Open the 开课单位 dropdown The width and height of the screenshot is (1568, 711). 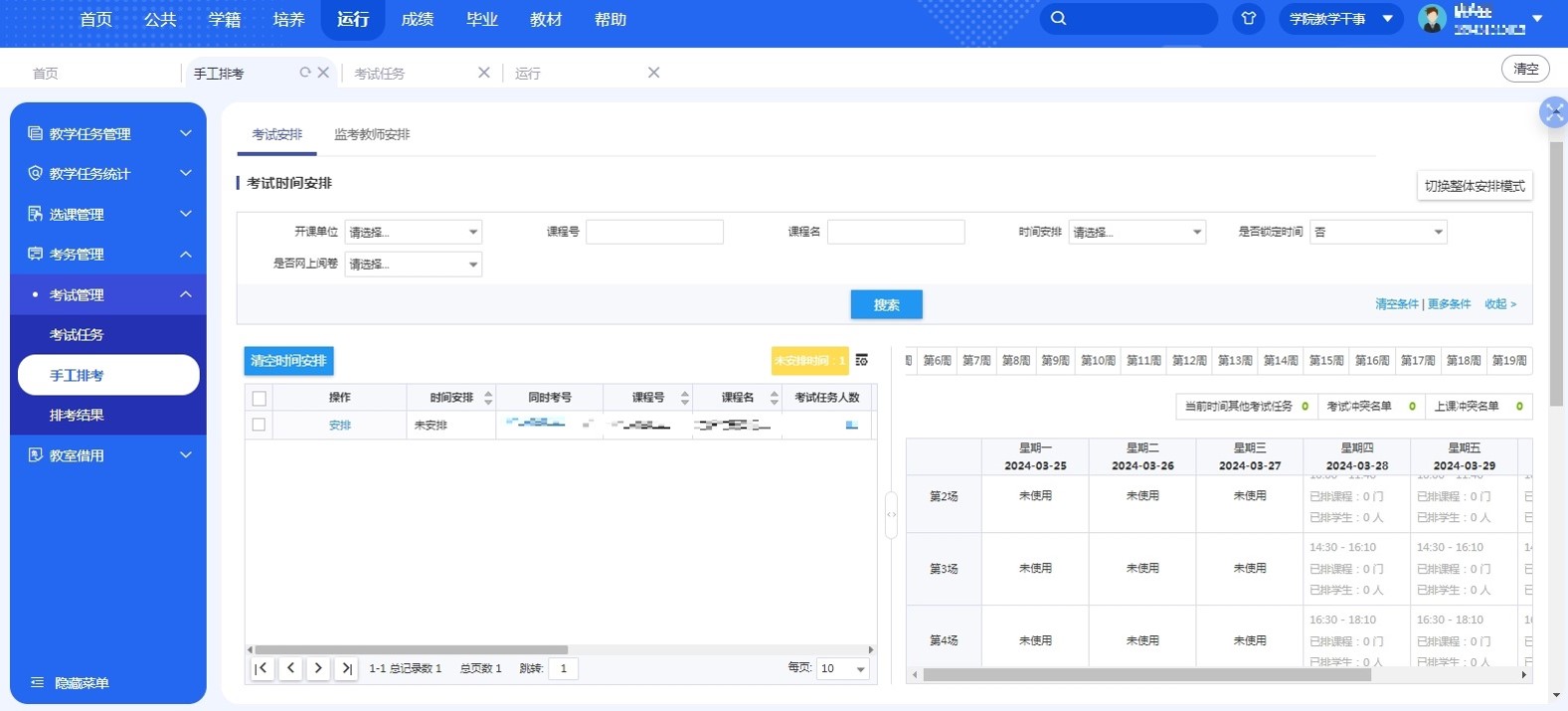414,232
